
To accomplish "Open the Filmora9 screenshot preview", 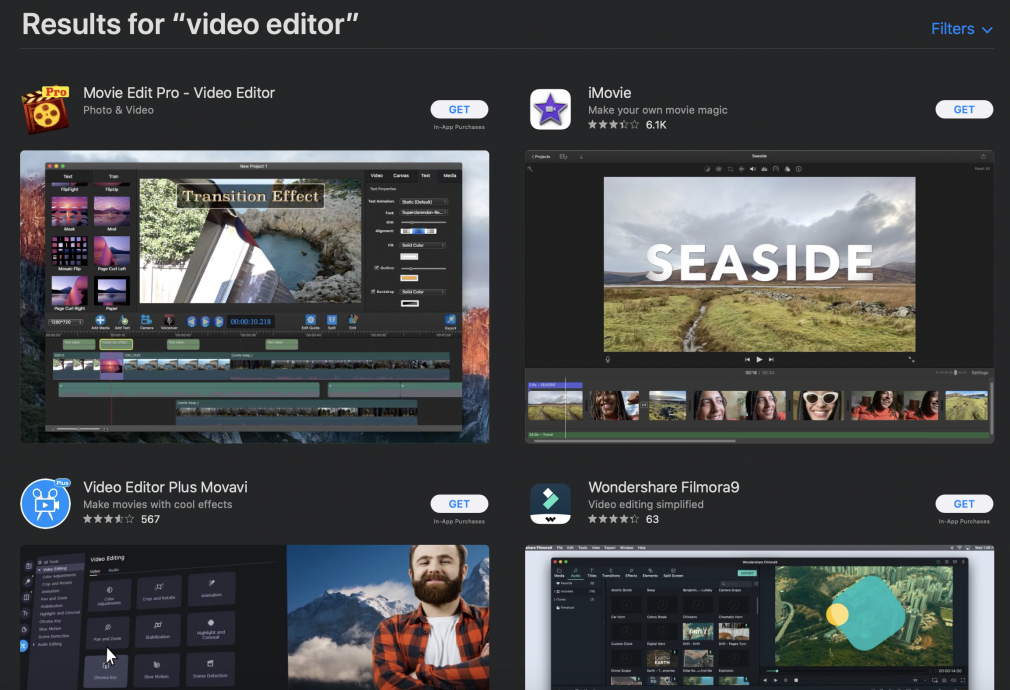I will coord(759,617).
